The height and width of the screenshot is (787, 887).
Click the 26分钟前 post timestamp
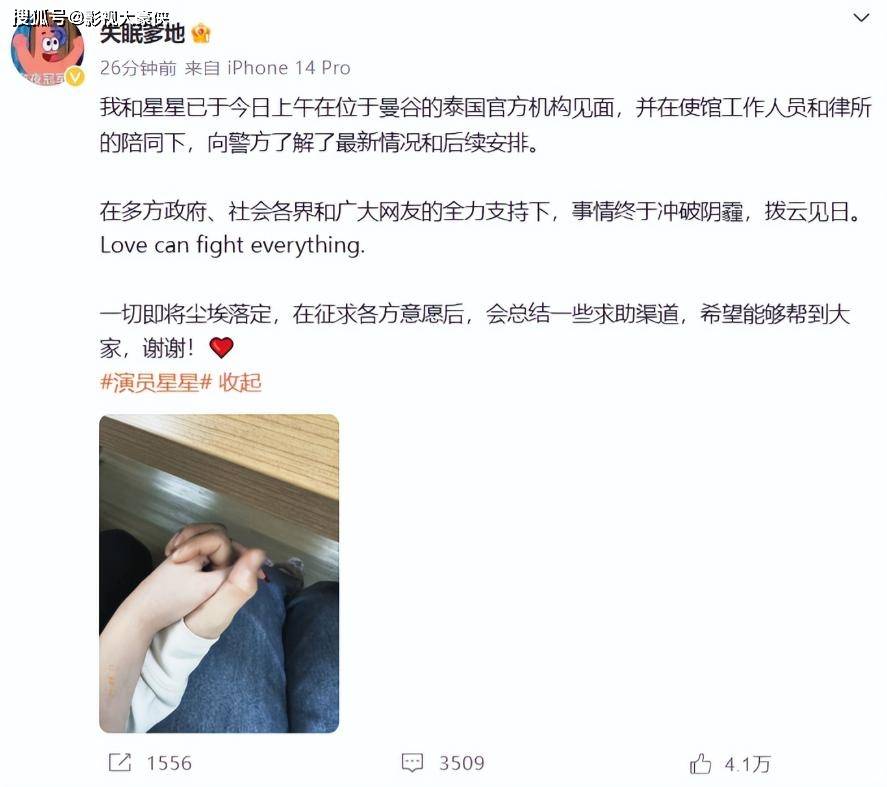[x=139, y=68]
